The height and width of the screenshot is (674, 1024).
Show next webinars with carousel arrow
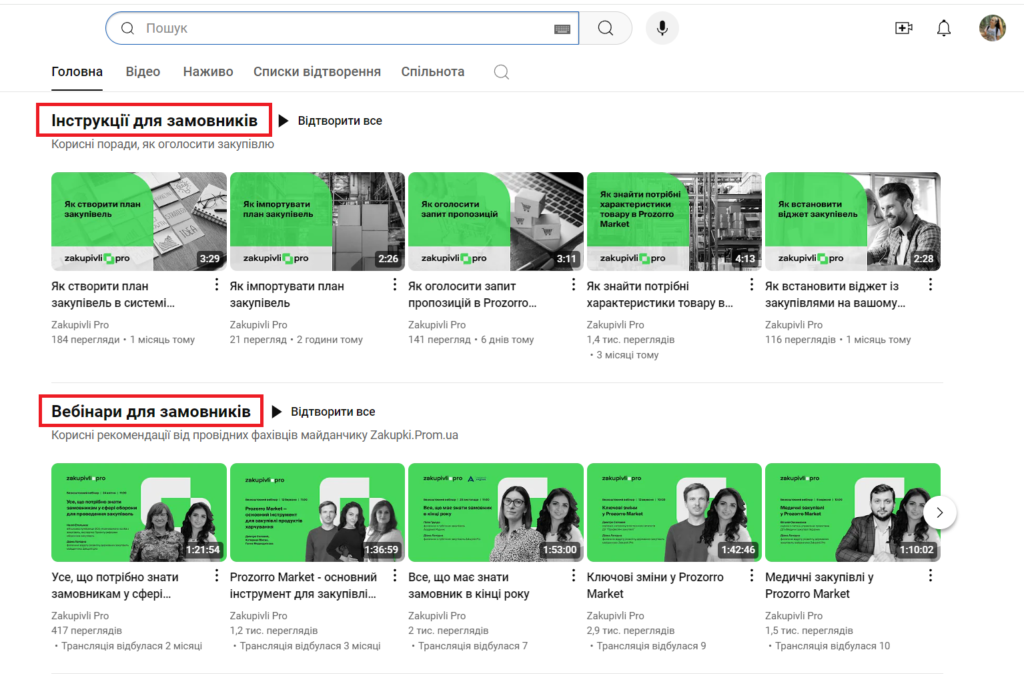click(x=940, y=513)
